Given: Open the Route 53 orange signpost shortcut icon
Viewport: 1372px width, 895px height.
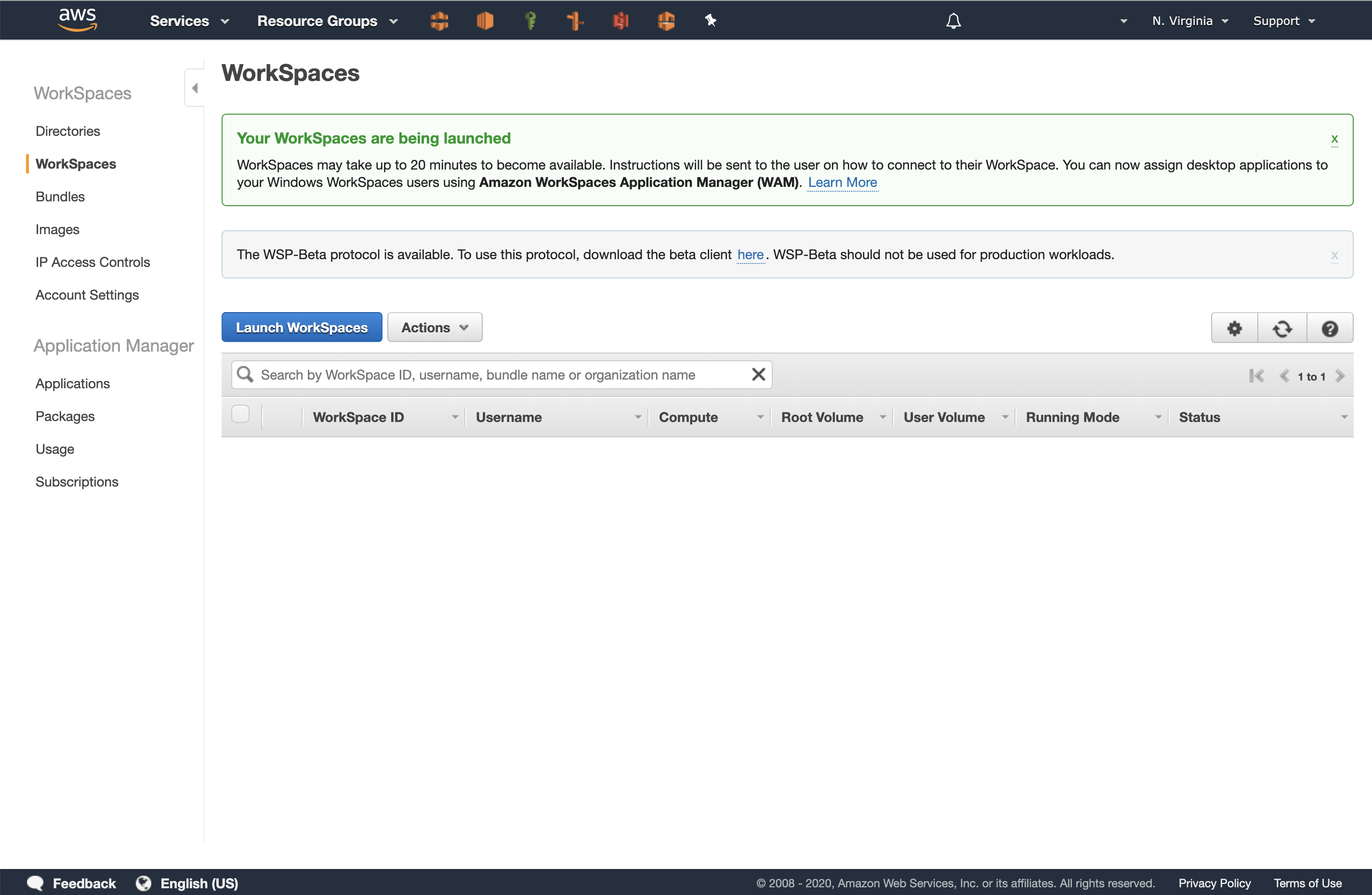Looking at the screenshot, I should pos(575,21).
